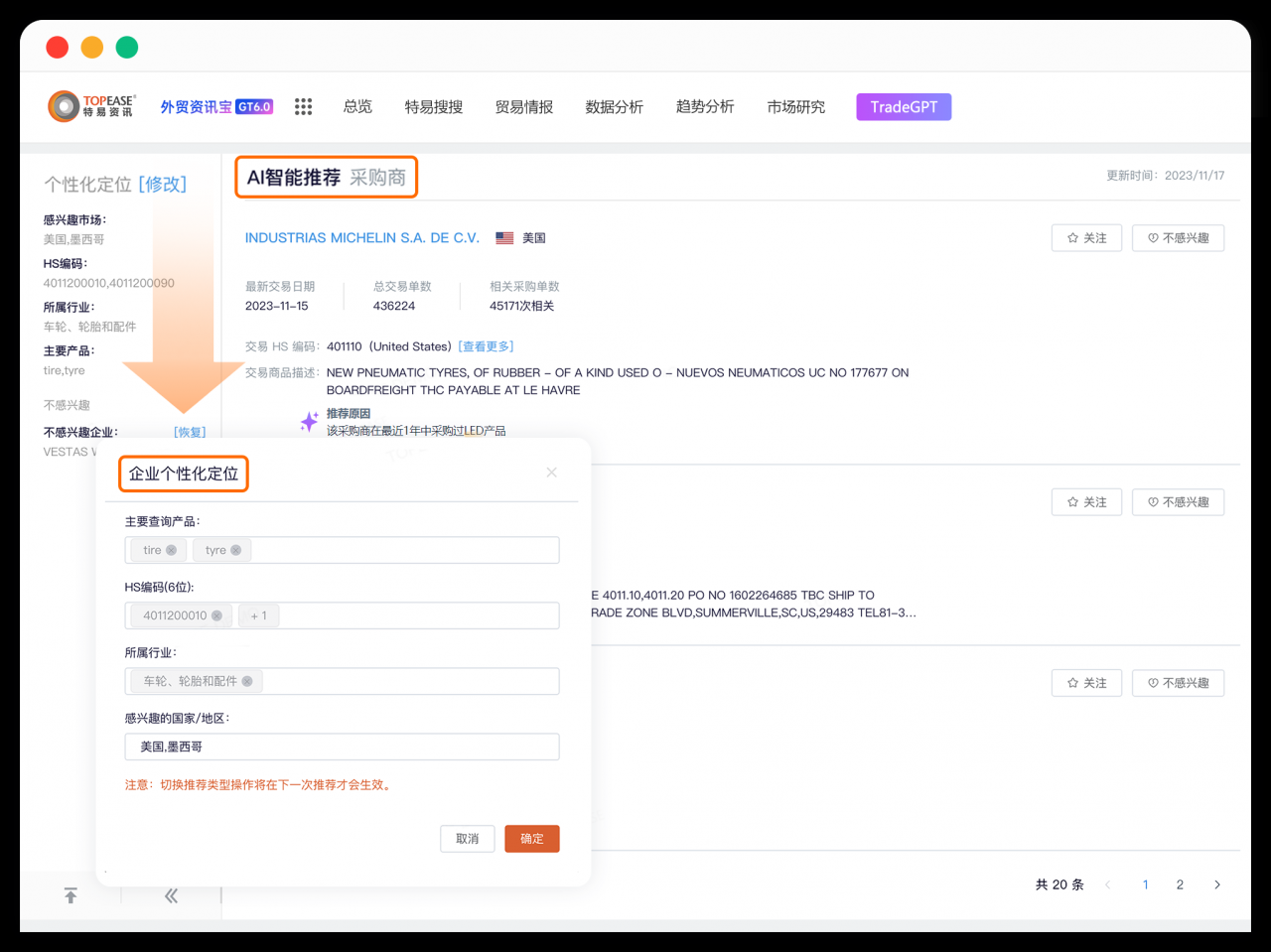This screenshot has width=1271, height=952.
Task: Click the 2023-11-15 latest transaction date
Action: coord(277,306)
